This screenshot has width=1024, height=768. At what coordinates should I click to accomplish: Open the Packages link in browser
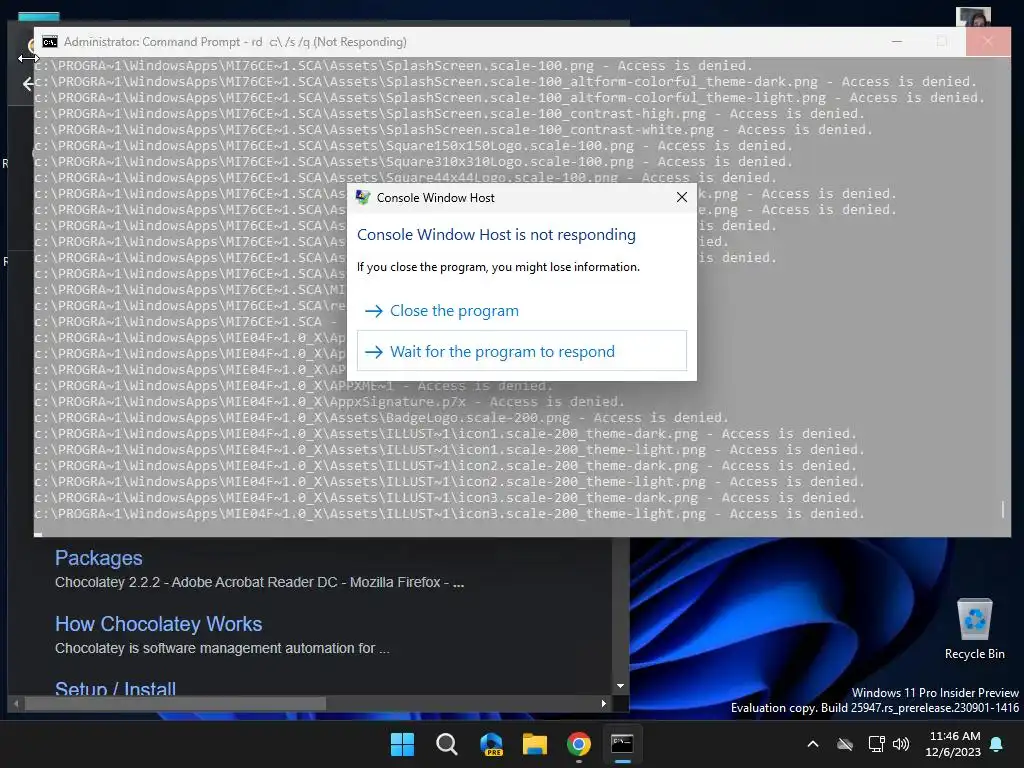tap(99, 558)
